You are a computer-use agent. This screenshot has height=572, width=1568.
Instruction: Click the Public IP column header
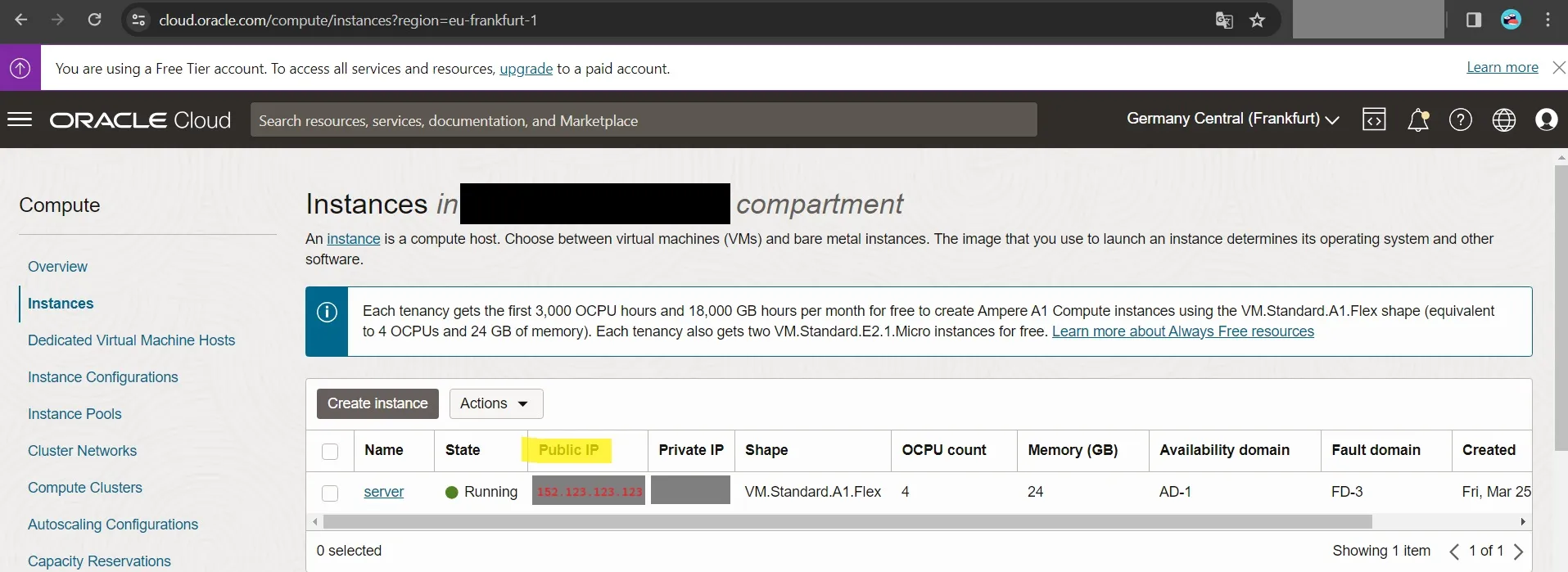pos(568,450)
